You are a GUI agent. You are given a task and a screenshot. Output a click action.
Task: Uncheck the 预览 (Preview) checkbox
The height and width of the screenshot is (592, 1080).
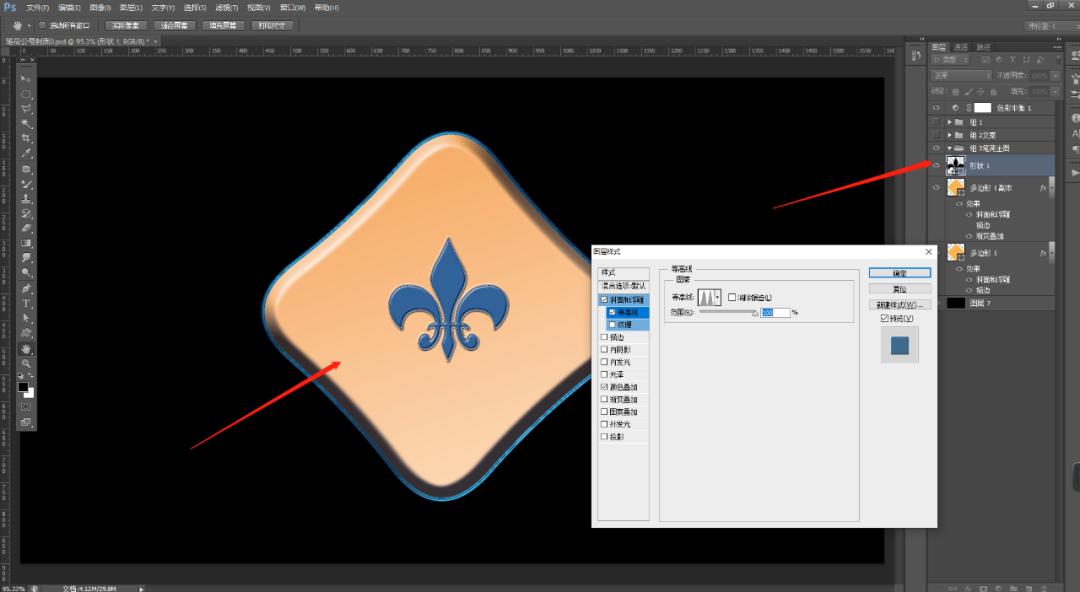coord(884,318)
